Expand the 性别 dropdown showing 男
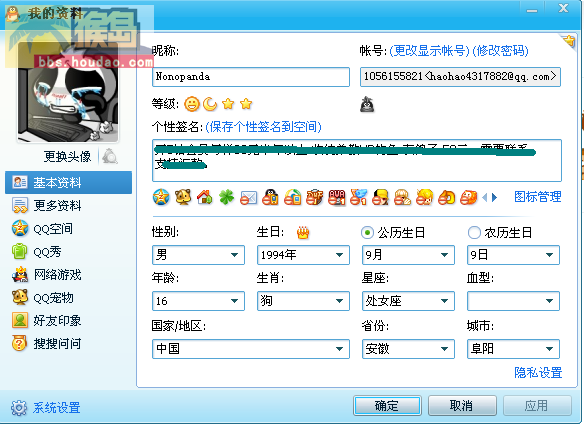This screenshot has width=584, height=424. click(198, 255)
